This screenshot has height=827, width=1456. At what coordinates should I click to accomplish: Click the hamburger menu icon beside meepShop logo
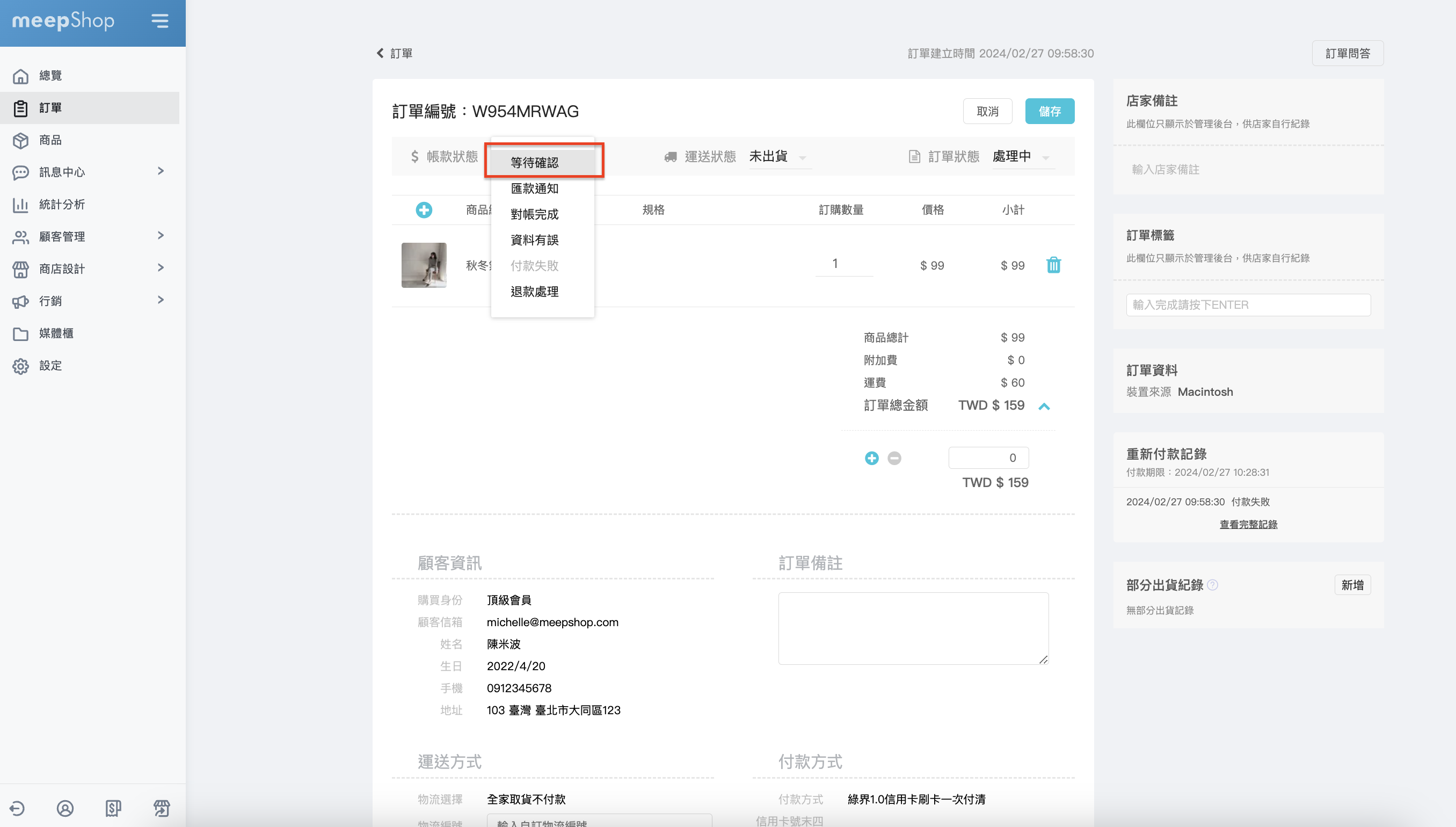(160, 21)
